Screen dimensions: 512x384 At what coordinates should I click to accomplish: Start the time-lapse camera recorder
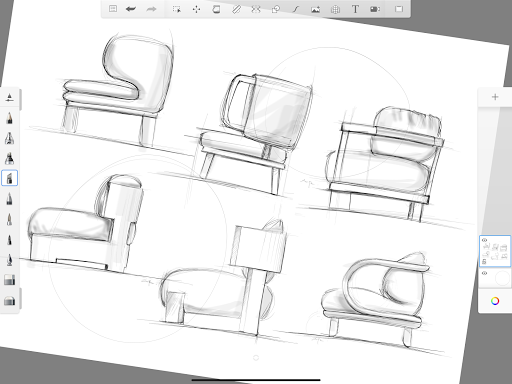375,9
